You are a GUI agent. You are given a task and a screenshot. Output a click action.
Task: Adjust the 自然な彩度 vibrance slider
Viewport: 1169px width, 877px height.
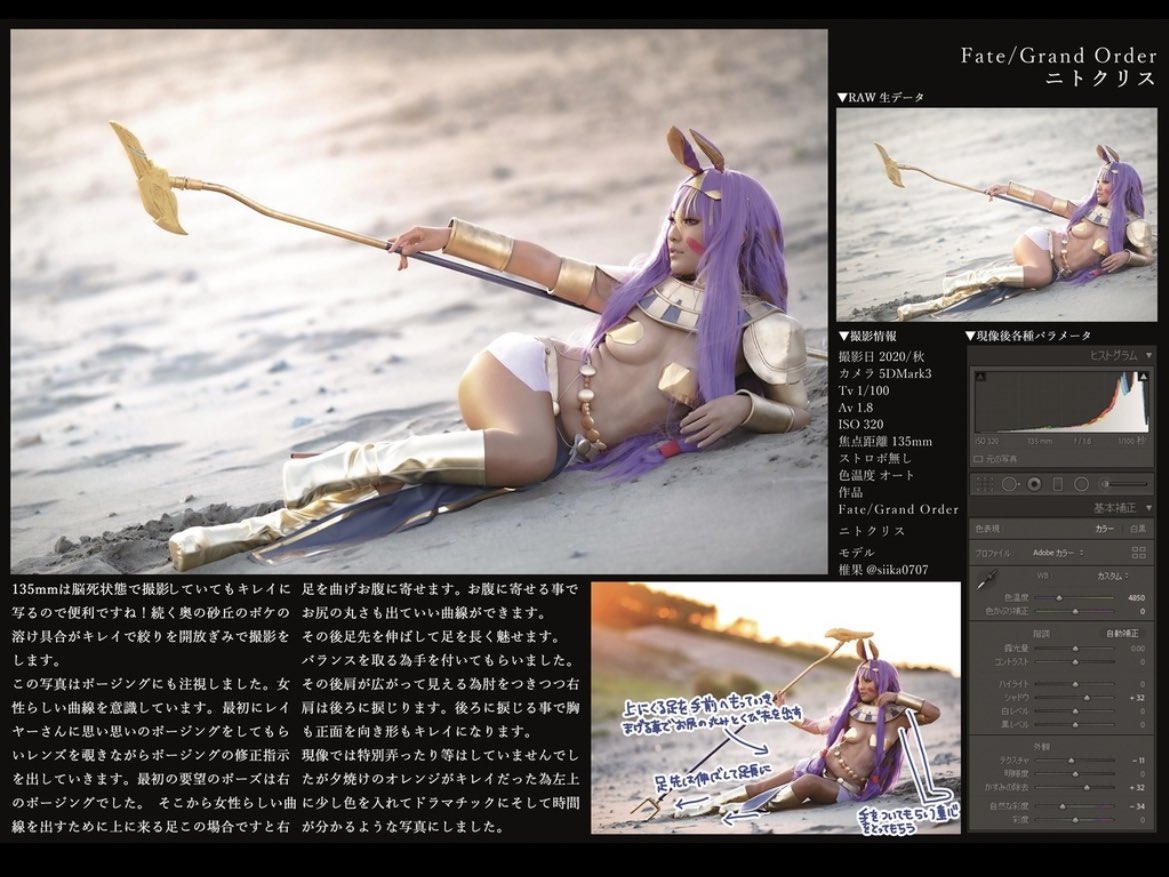pyautogui.click(x=1074, y=806)
